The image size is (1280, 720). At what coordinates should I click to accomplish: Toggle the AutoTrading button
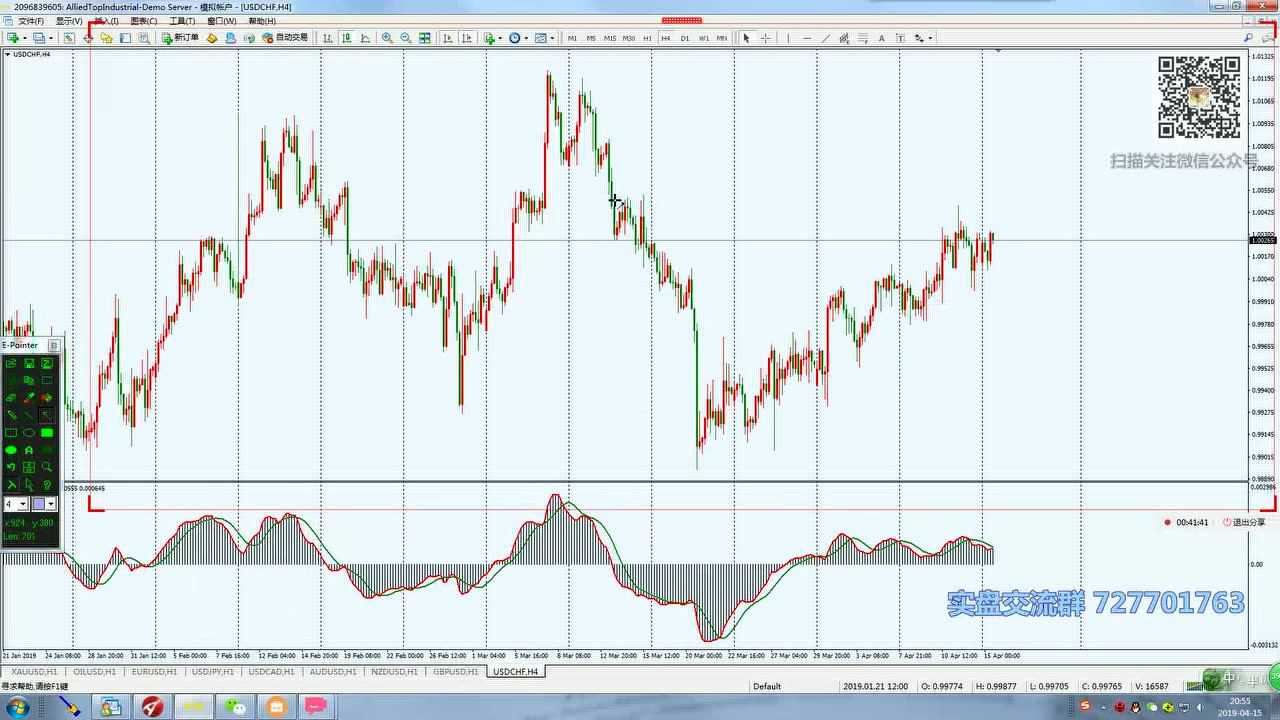click(285, 38)
